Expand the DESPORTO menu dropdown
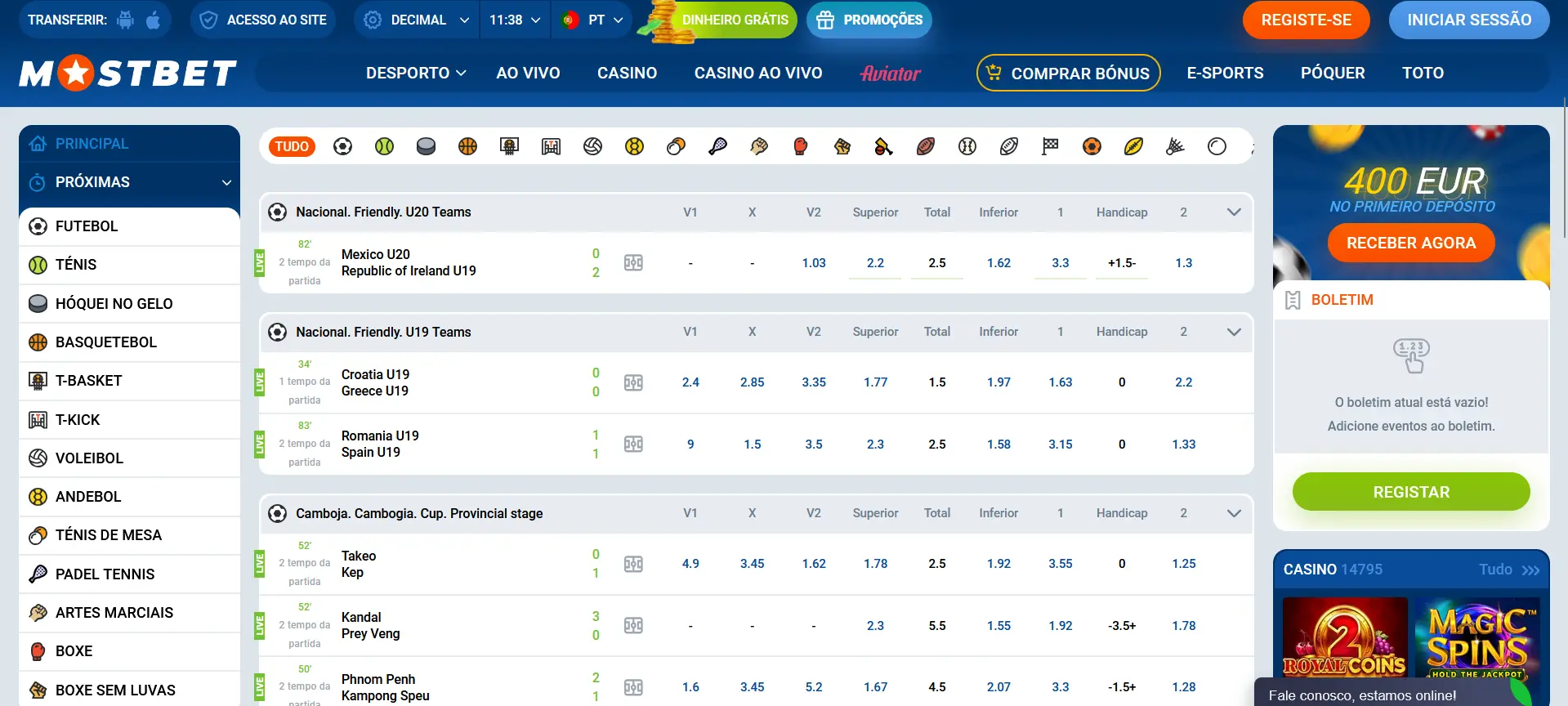Image resolution: width=1568 pixels, height=706 pixels. click(x=416, y=73)
